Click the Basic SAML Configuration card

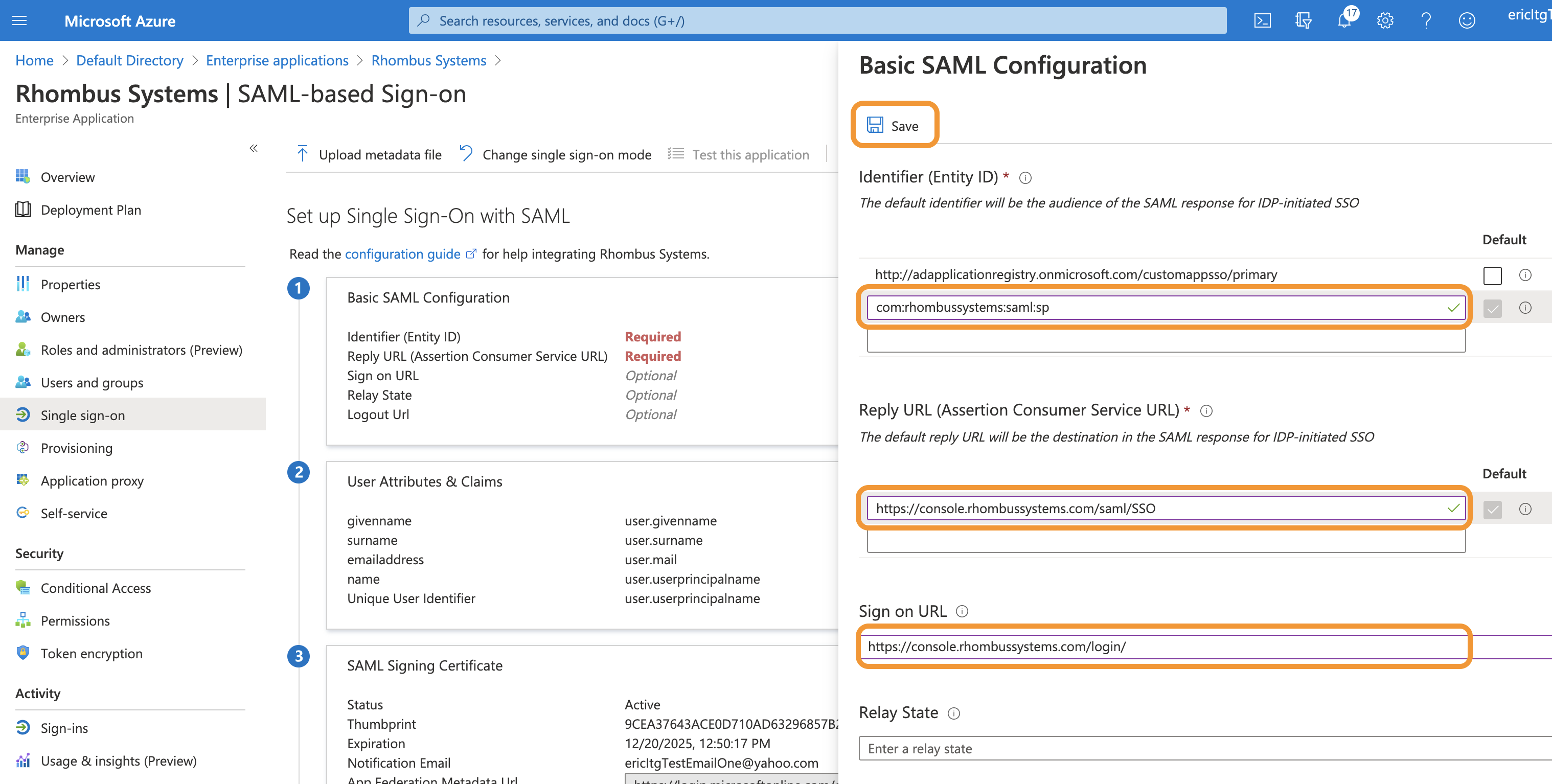pos(582,361)
